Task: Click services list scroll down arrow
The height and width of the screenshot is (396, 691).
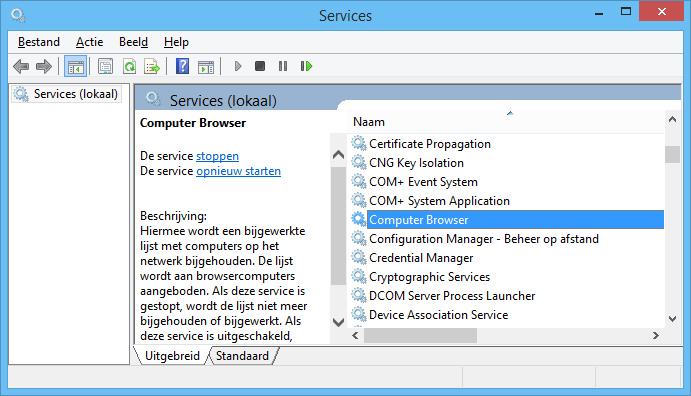Action: [672, 318]
